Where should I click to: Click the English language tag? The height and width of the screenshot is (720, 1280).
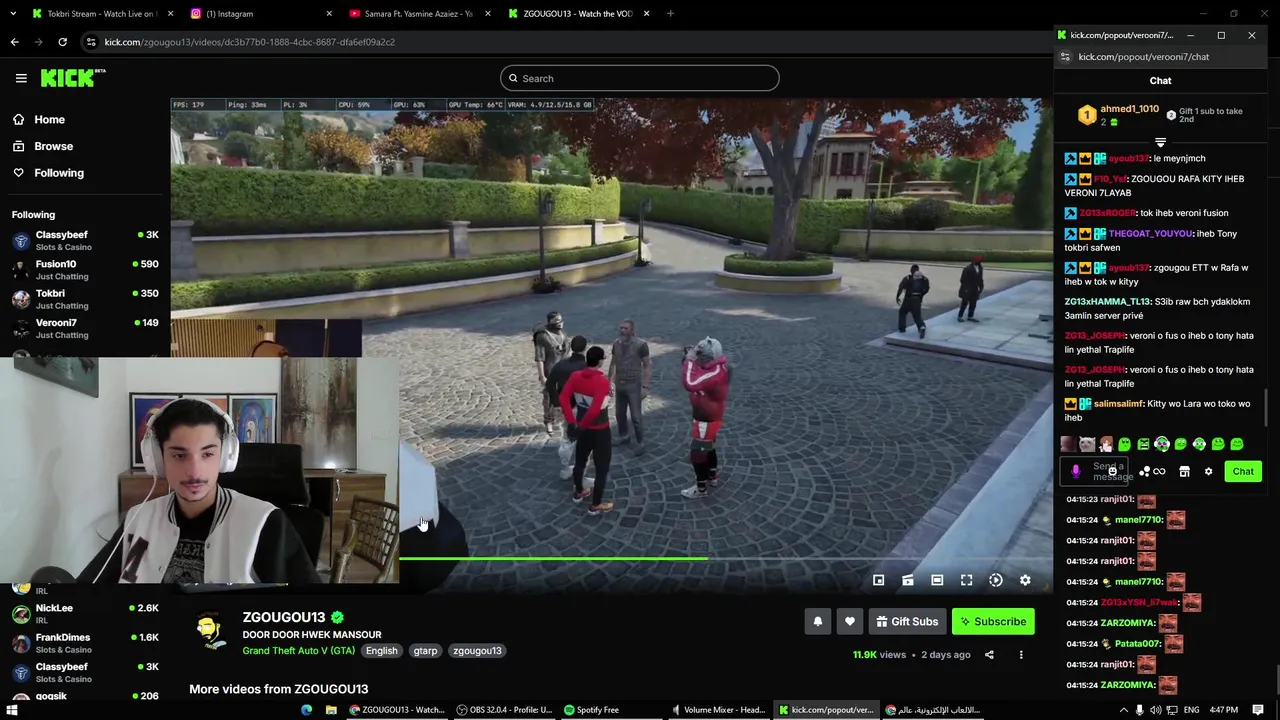[x=381, y=651]
